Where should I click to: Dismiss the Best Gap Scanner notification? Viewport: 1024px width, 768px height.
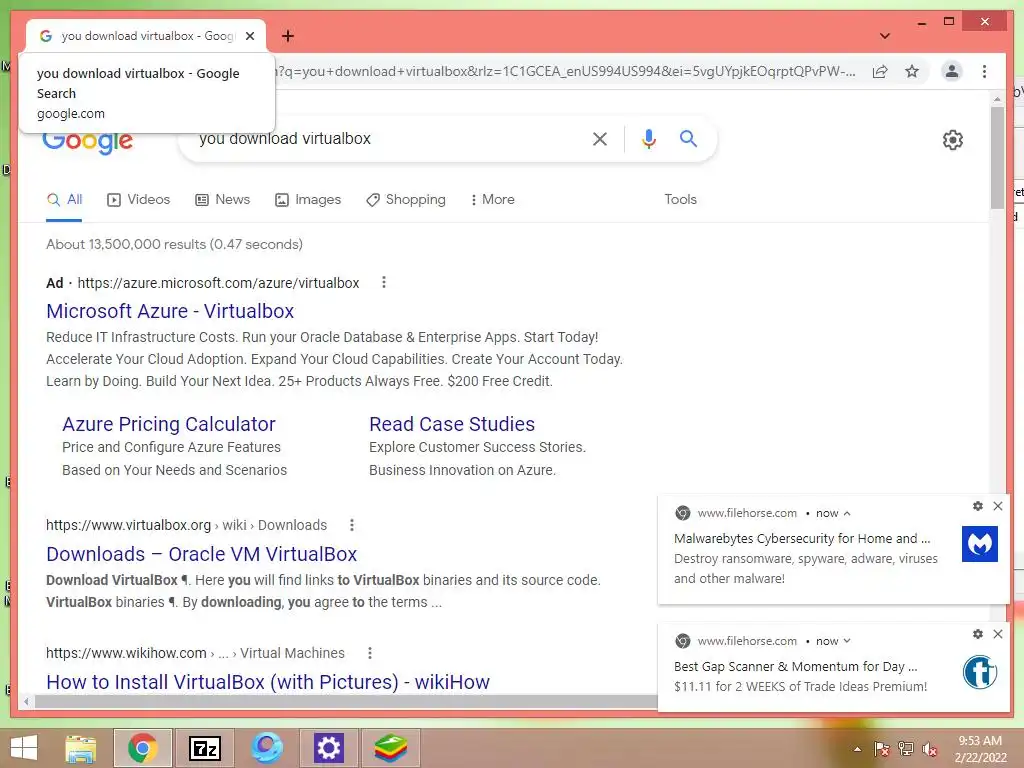[x=998, y=634]
